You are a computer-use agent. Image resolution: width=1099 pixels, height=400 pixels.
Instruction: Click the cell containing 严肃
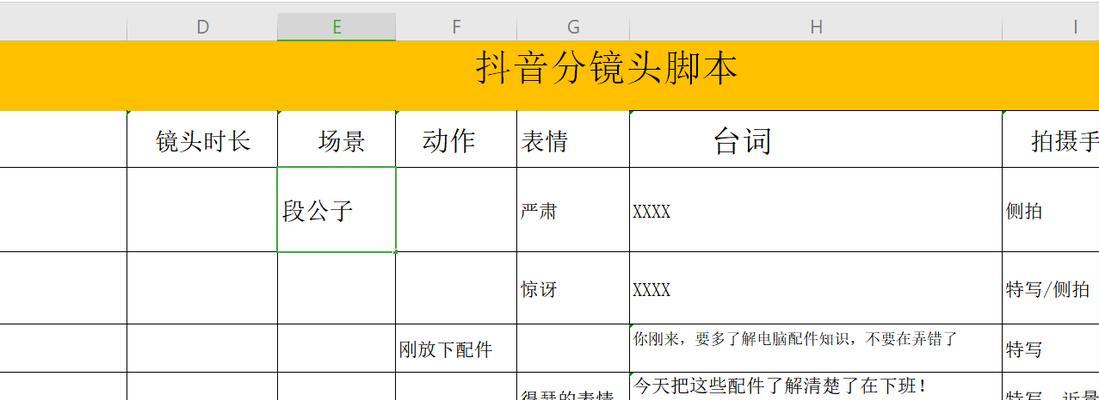pyautogui.click(x=573, y=209)
